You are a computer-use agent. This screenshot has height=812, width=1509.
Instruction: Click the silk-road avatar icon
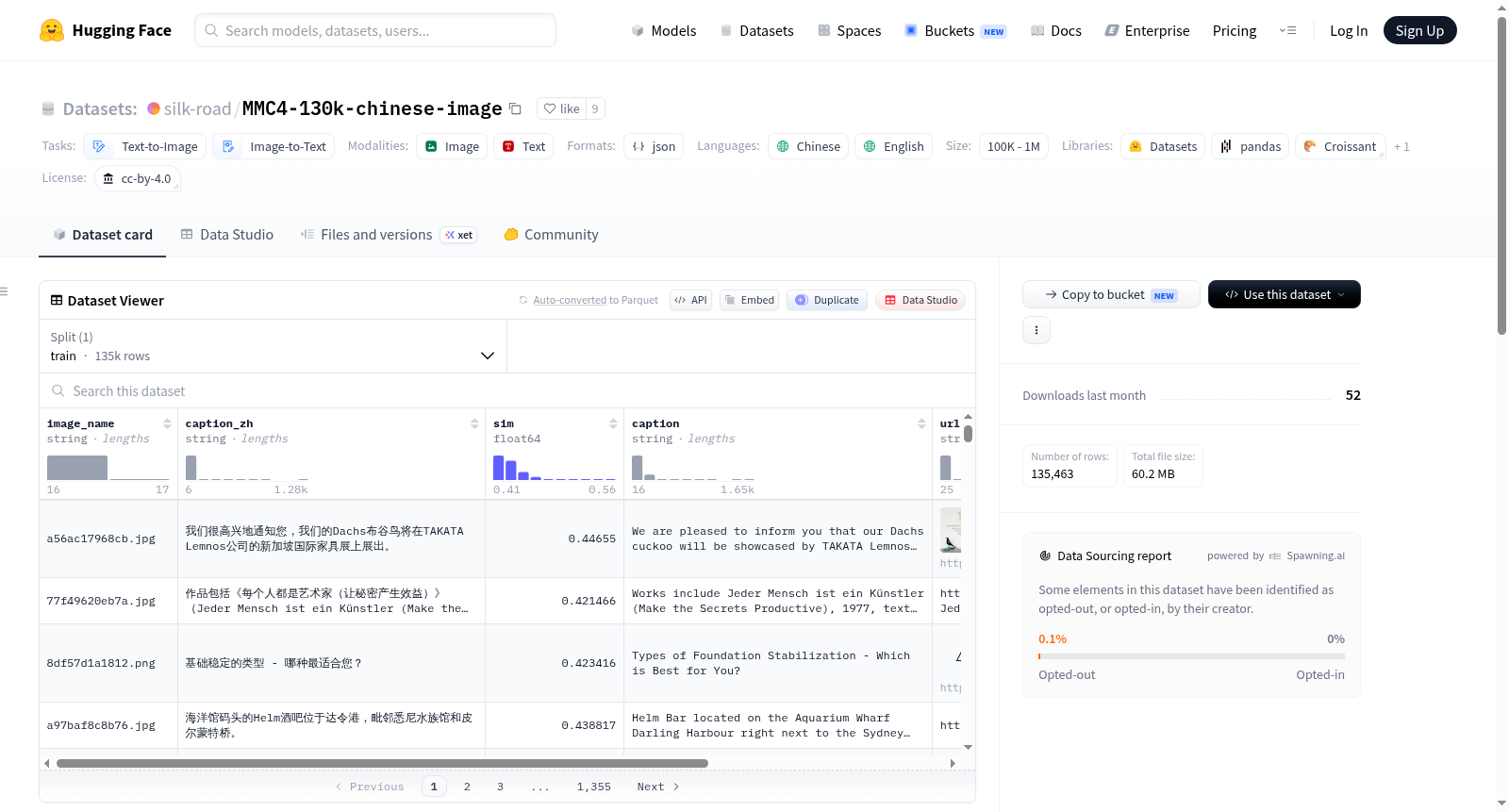[154, 108]
